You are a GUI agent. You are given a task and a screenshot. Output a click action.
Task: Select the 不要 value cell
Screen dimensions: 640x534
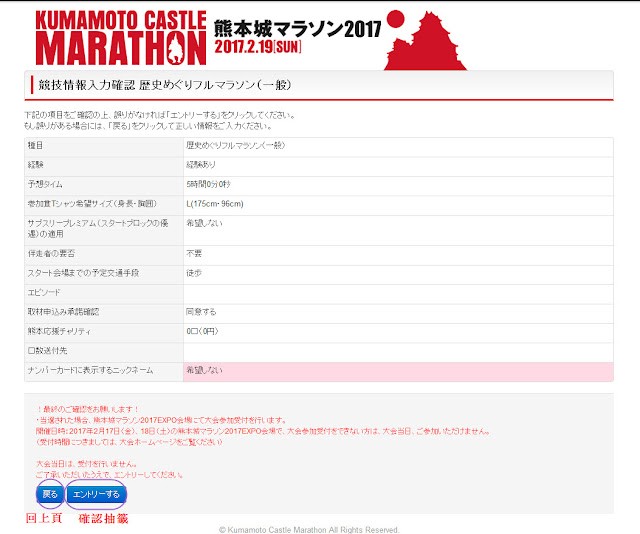coord(398,254)
